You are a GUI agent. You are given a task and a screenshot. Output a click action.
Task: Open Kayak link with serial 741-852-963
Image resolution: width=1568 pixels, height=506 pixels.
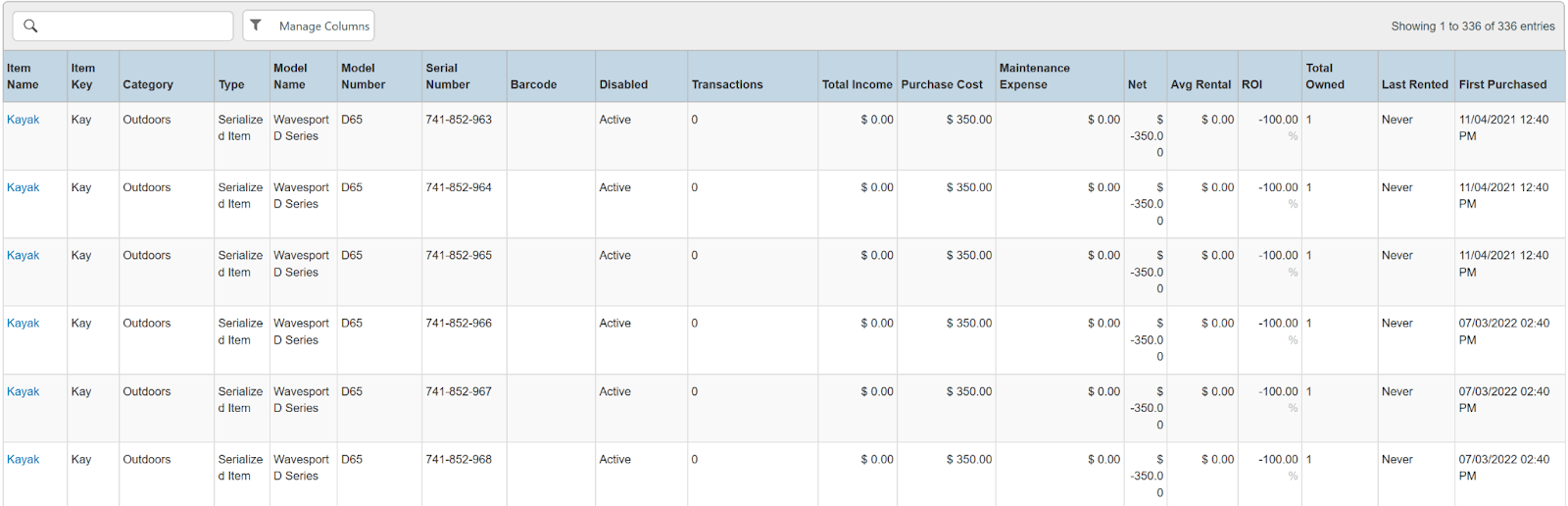(24, 120)
